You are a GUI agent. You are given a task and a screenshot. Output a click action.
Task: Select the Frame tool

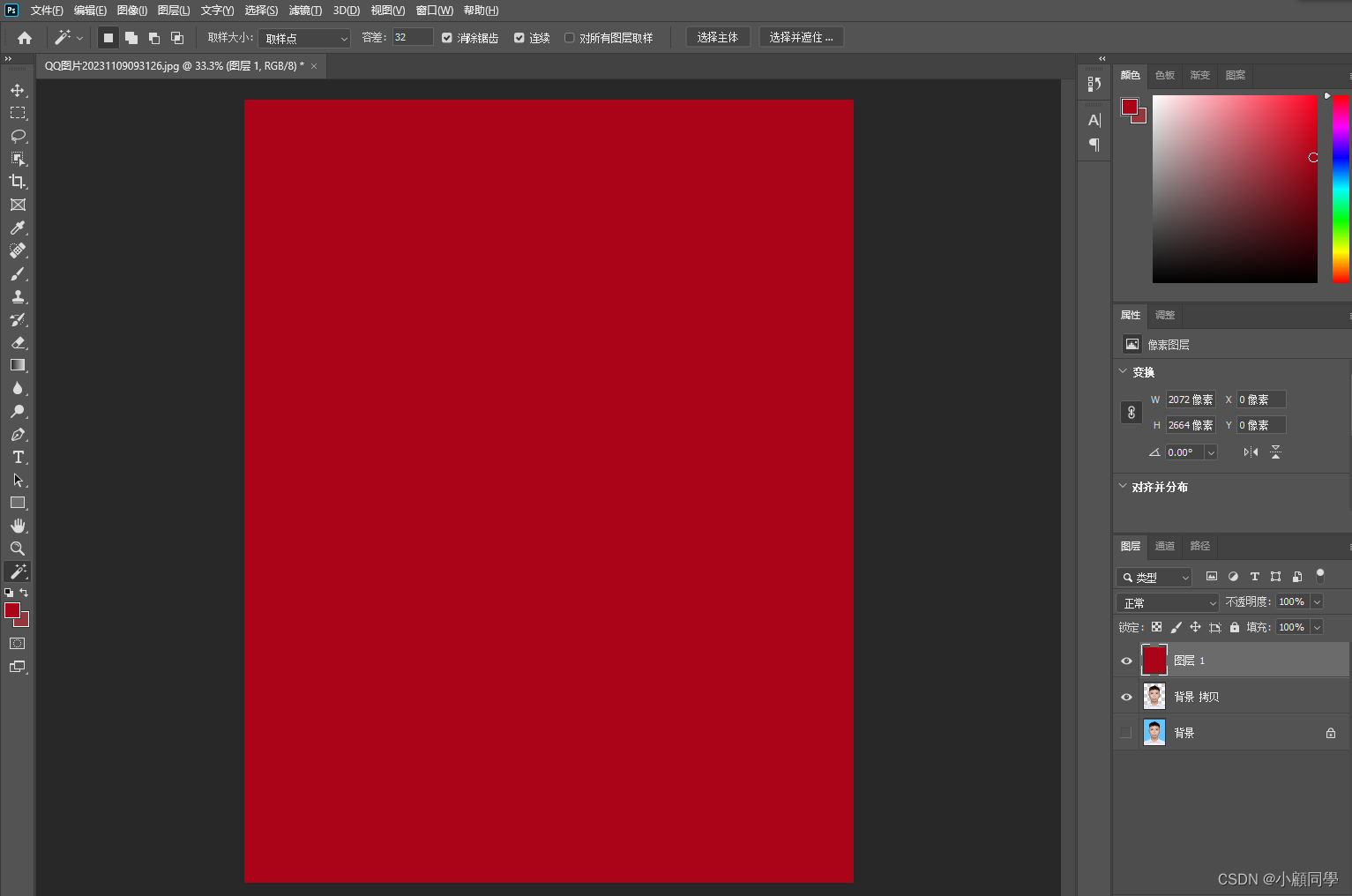(x=18, y=205)
